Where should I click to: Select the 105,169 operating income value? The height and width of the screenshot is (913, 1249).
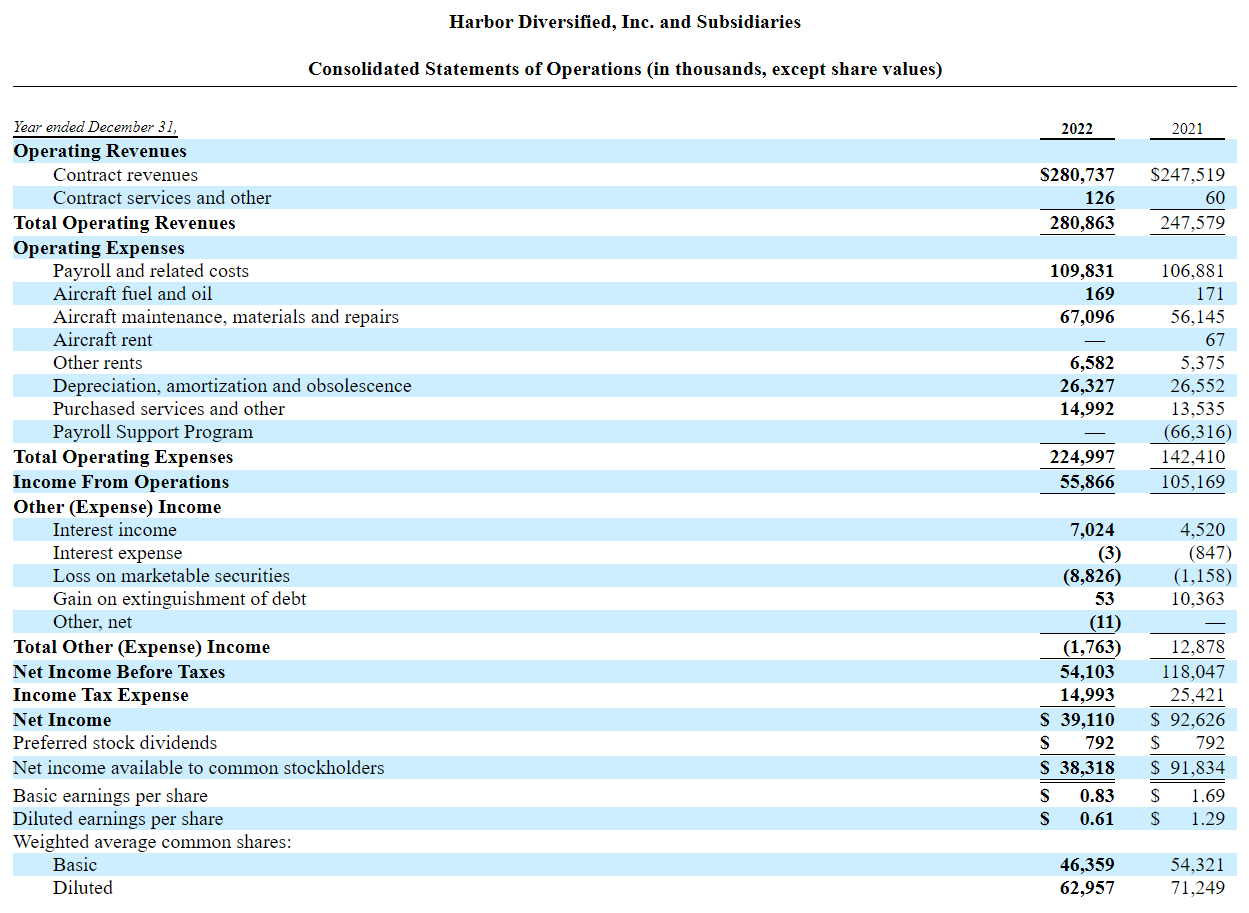pos(1192,482)
